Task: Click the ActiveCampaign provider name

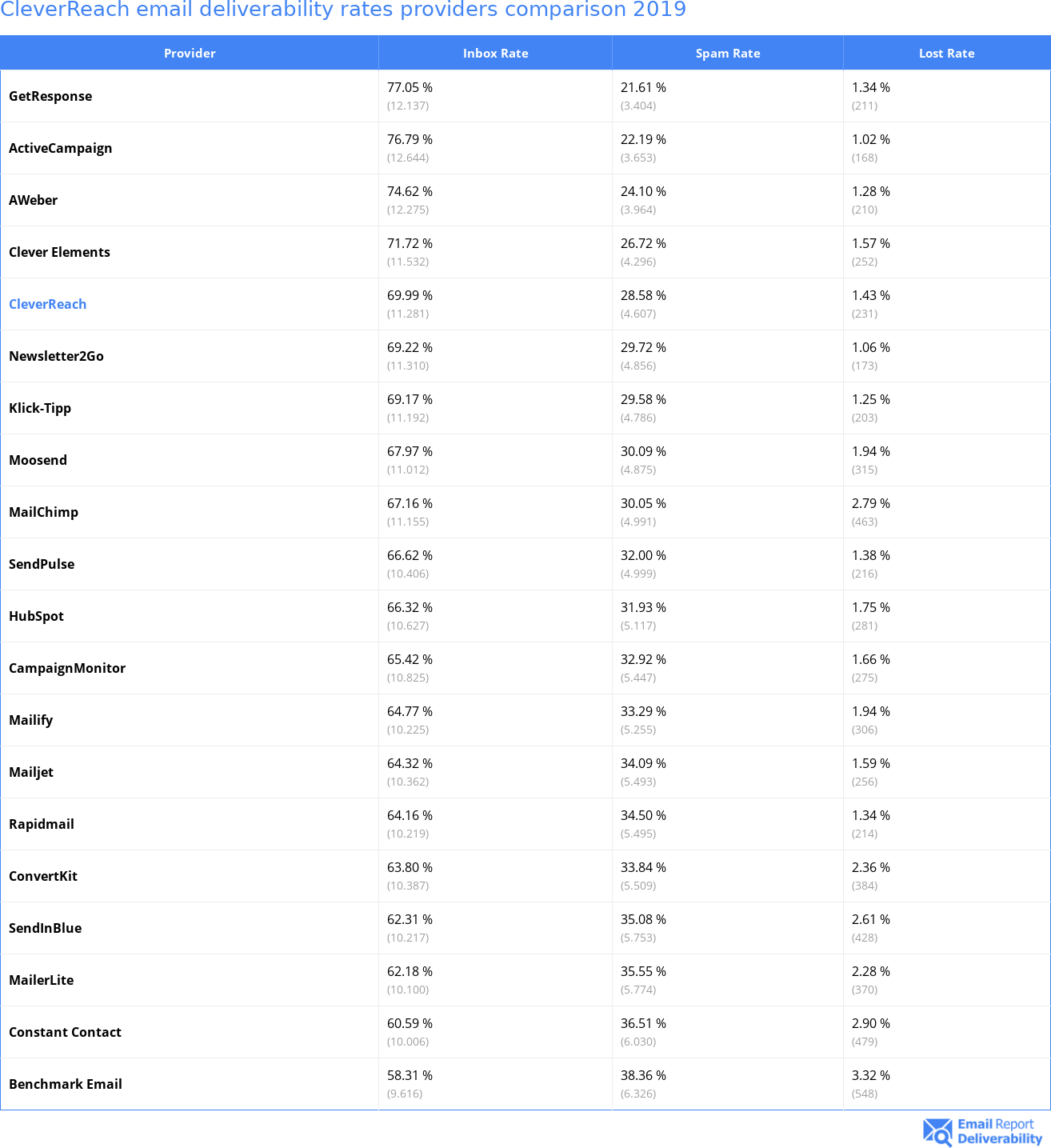Action: point(60,148)
